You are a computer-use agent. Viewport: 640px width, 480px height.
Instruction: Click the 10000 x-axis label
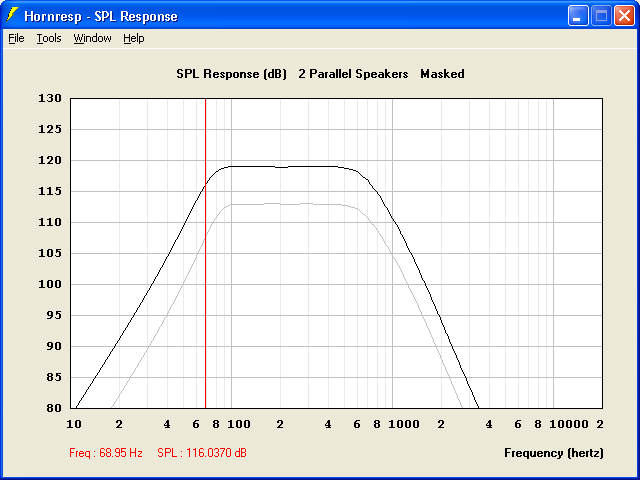569,424
